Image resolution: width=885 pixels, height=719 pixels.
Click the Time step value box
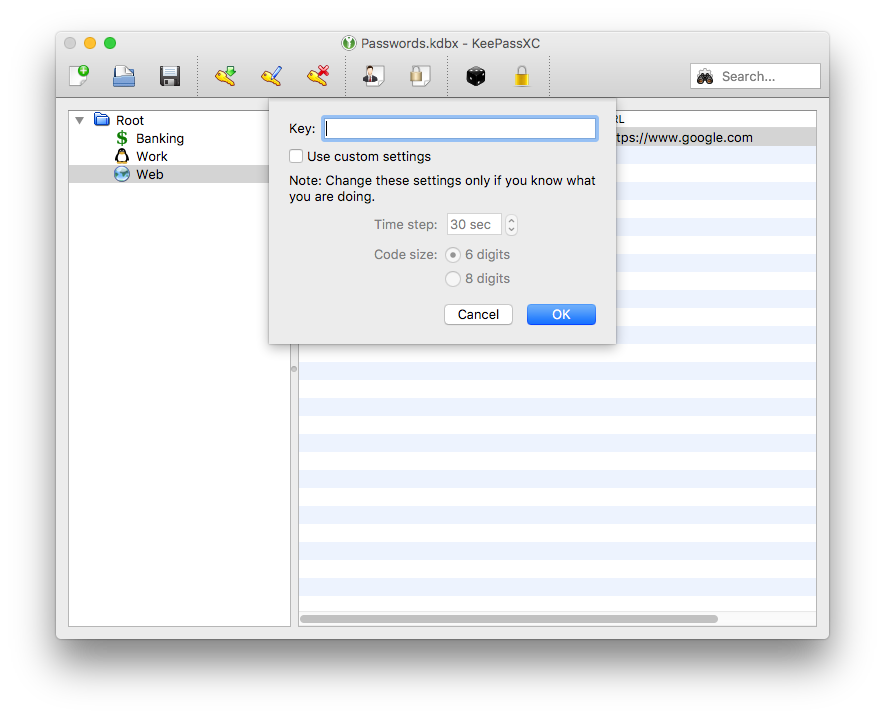(474, 225)
